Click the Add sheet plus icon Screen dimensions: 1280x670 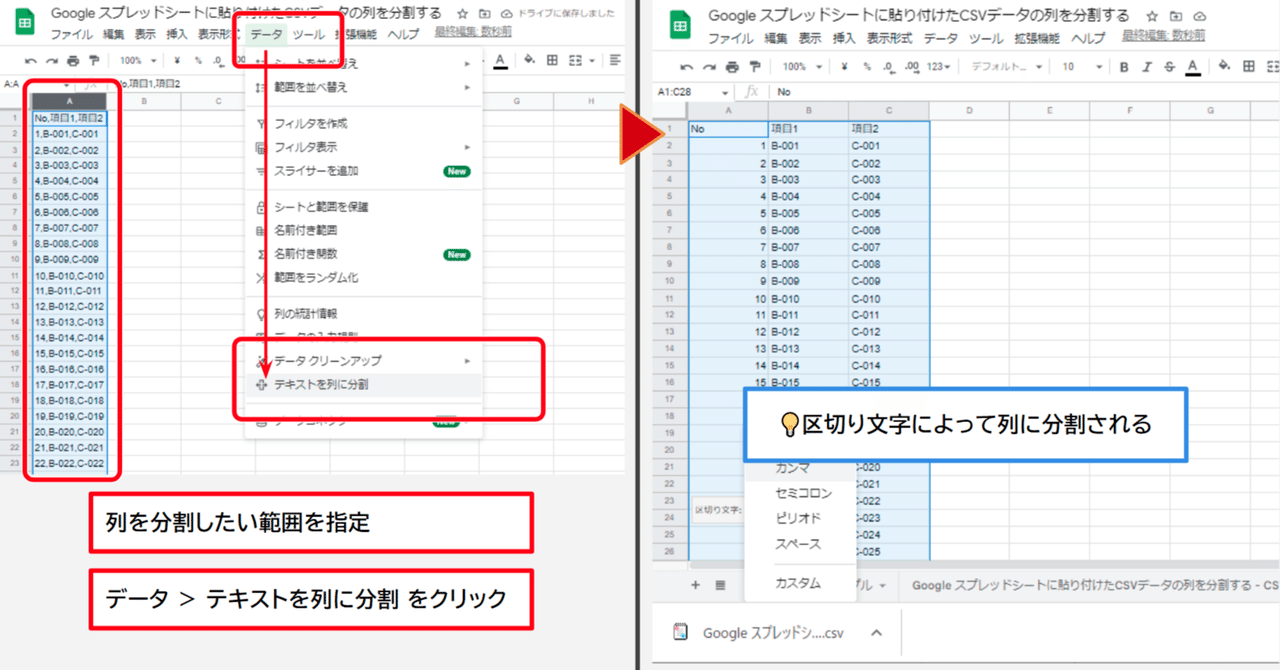click(x=695, y=585)
